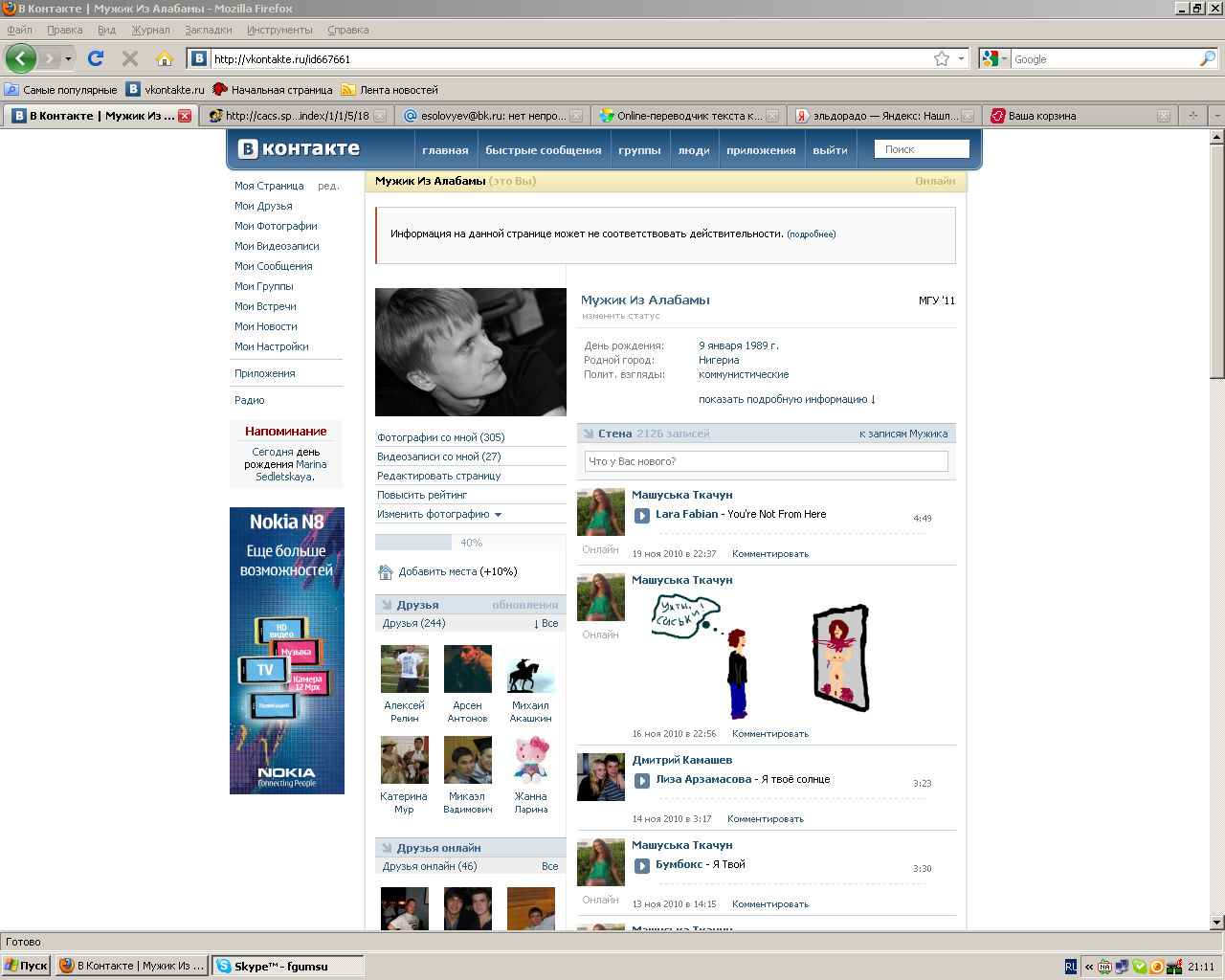Image resolution: width=1225 pixels, height=980 pixels.
Task: Switch to the Online-переводчик текста tab
Action: 688,116
